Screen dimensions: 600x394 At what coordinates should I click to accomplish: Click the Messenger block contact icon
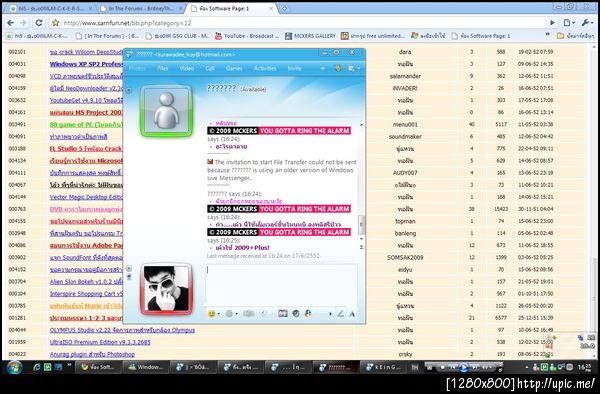[338, 68]
